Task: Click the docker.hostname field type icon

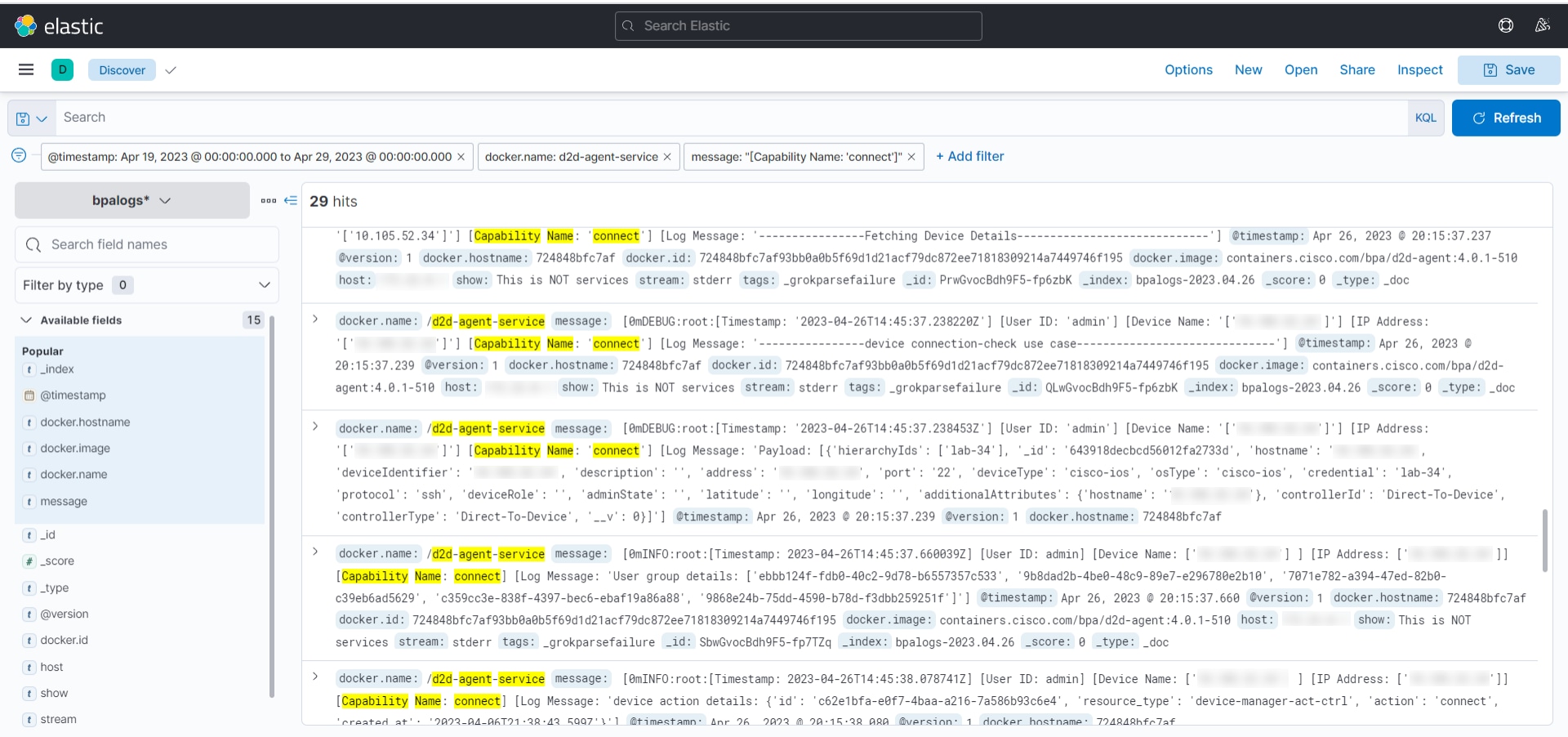Action: (x=29, y=422)
